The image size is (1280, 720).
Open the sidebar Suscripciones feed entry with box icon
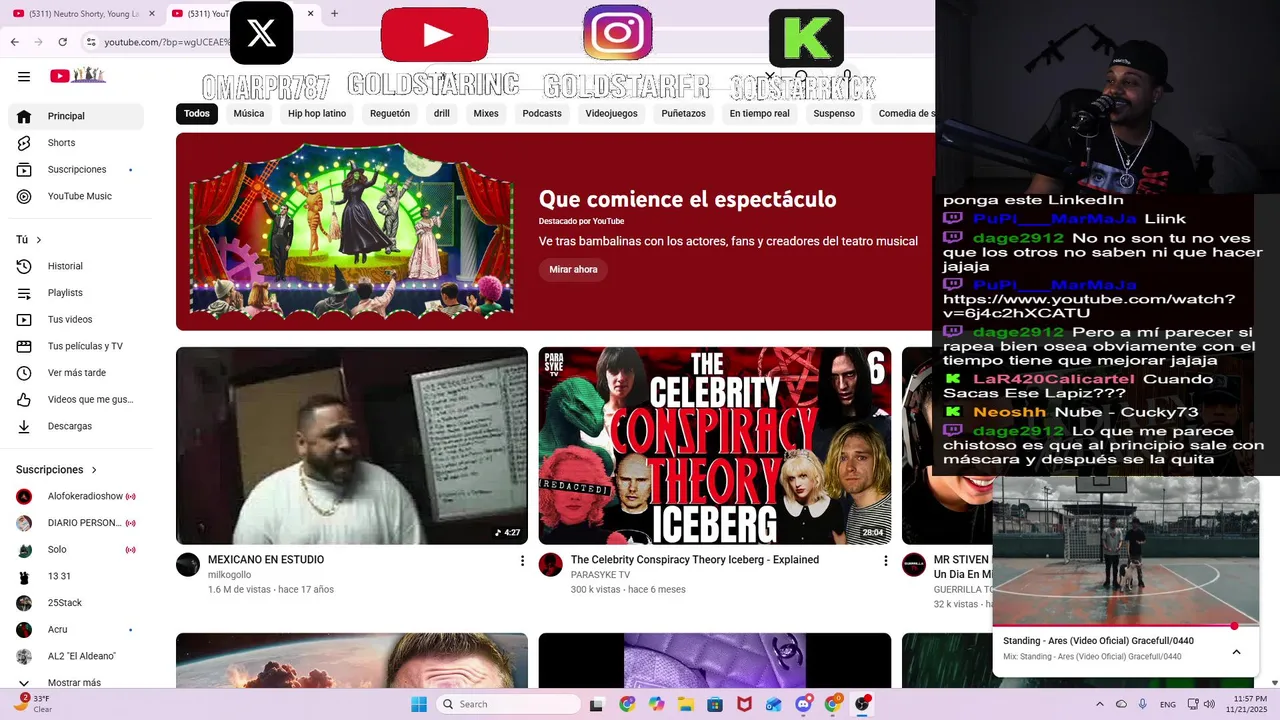pos(76,170)
